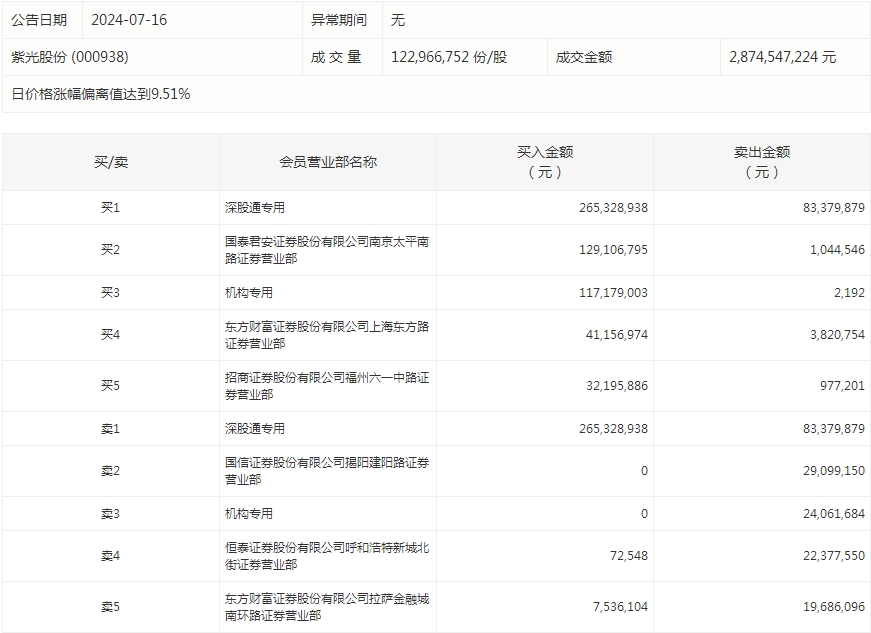This screenshot has width=871, height=633.
Task: Click the 成交量 label
Action: [x=336, y=57]
